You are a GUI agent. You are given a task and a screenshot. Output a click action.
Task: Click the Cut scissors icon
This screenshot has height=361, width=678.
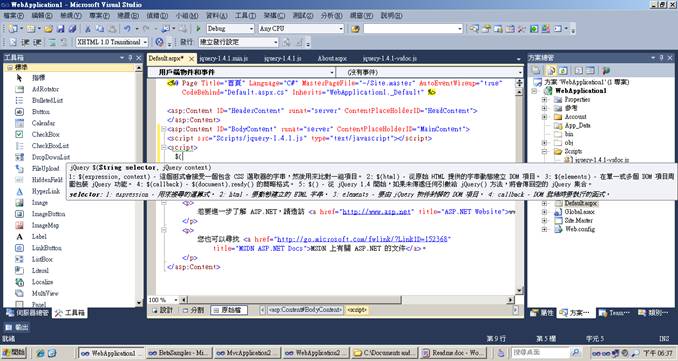[x=88, y=29]
